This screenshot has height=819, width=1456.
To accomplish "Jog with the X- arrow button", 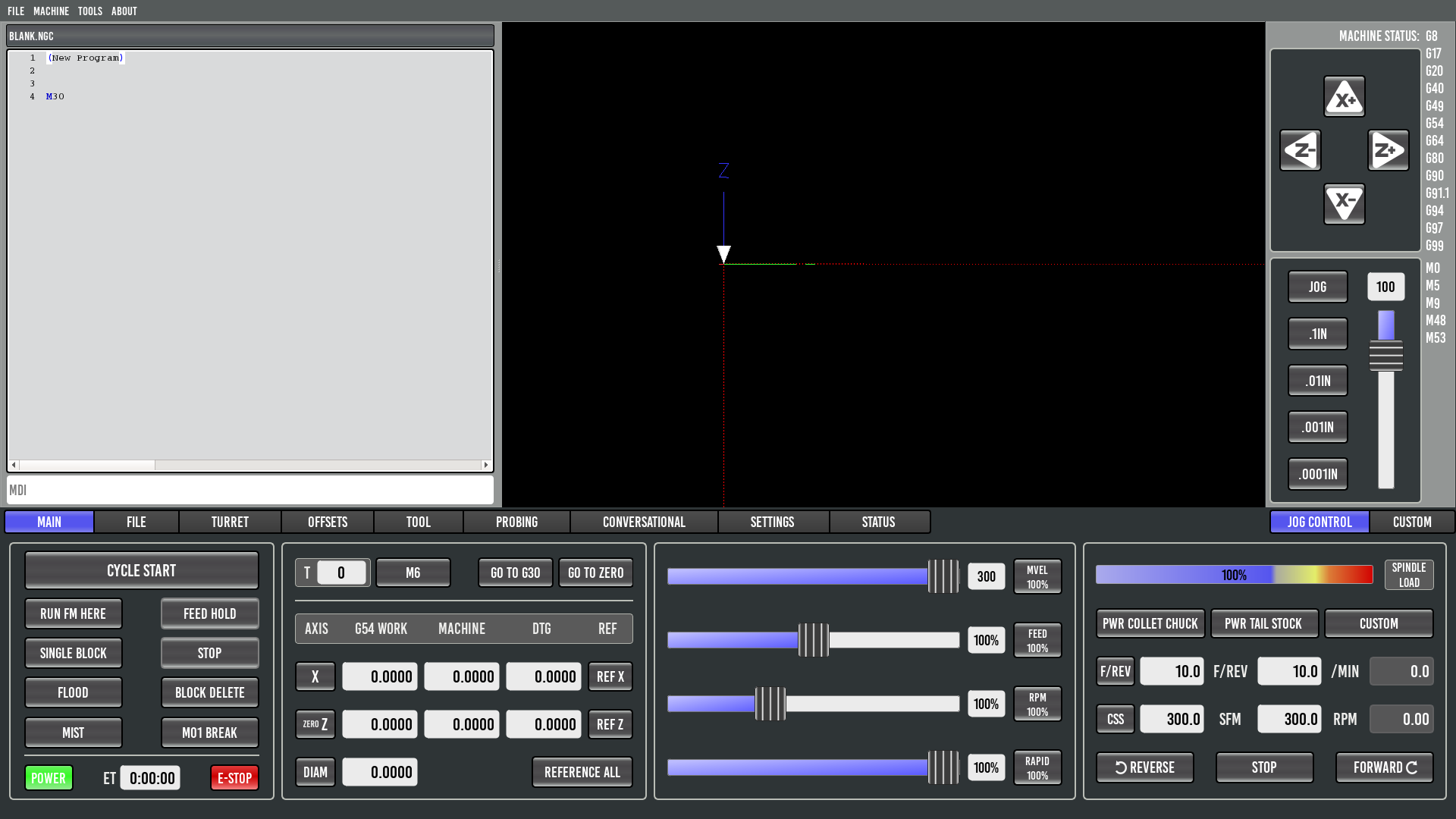I will 1345,204.
